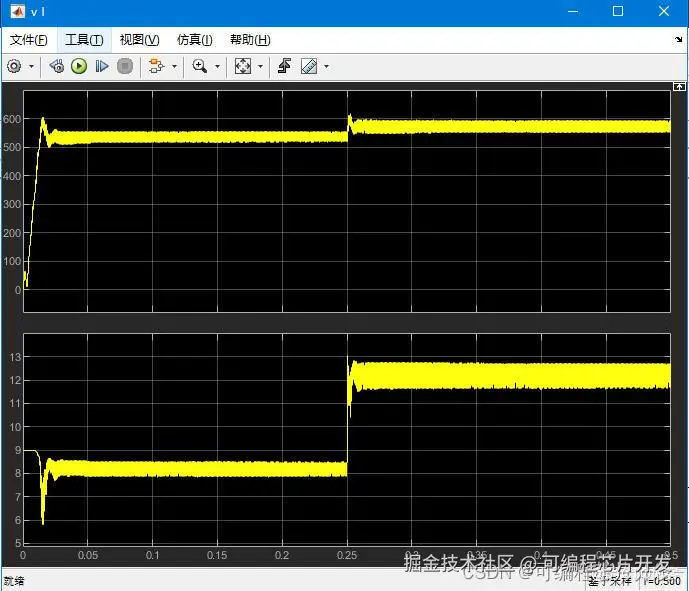The image size is (689, 591).
Task: Open the zoom options dropdown arrow
Action: coord(217,67)
